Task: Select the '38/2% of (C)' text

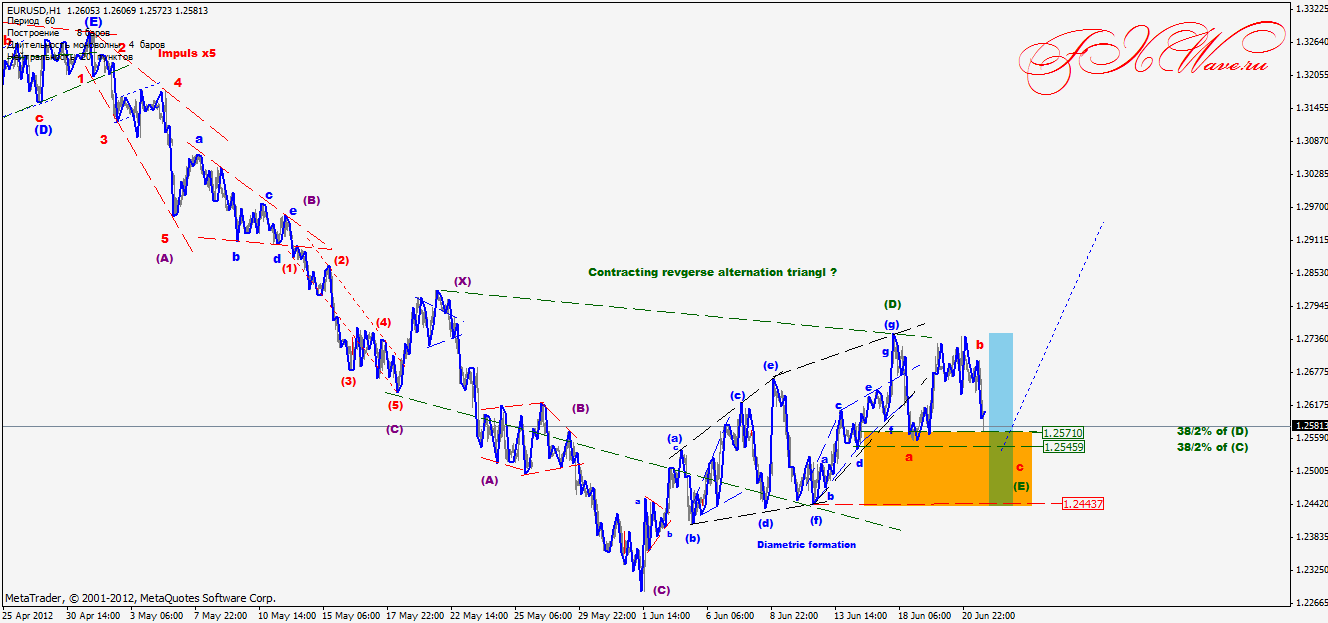Action: point(1212,447)
